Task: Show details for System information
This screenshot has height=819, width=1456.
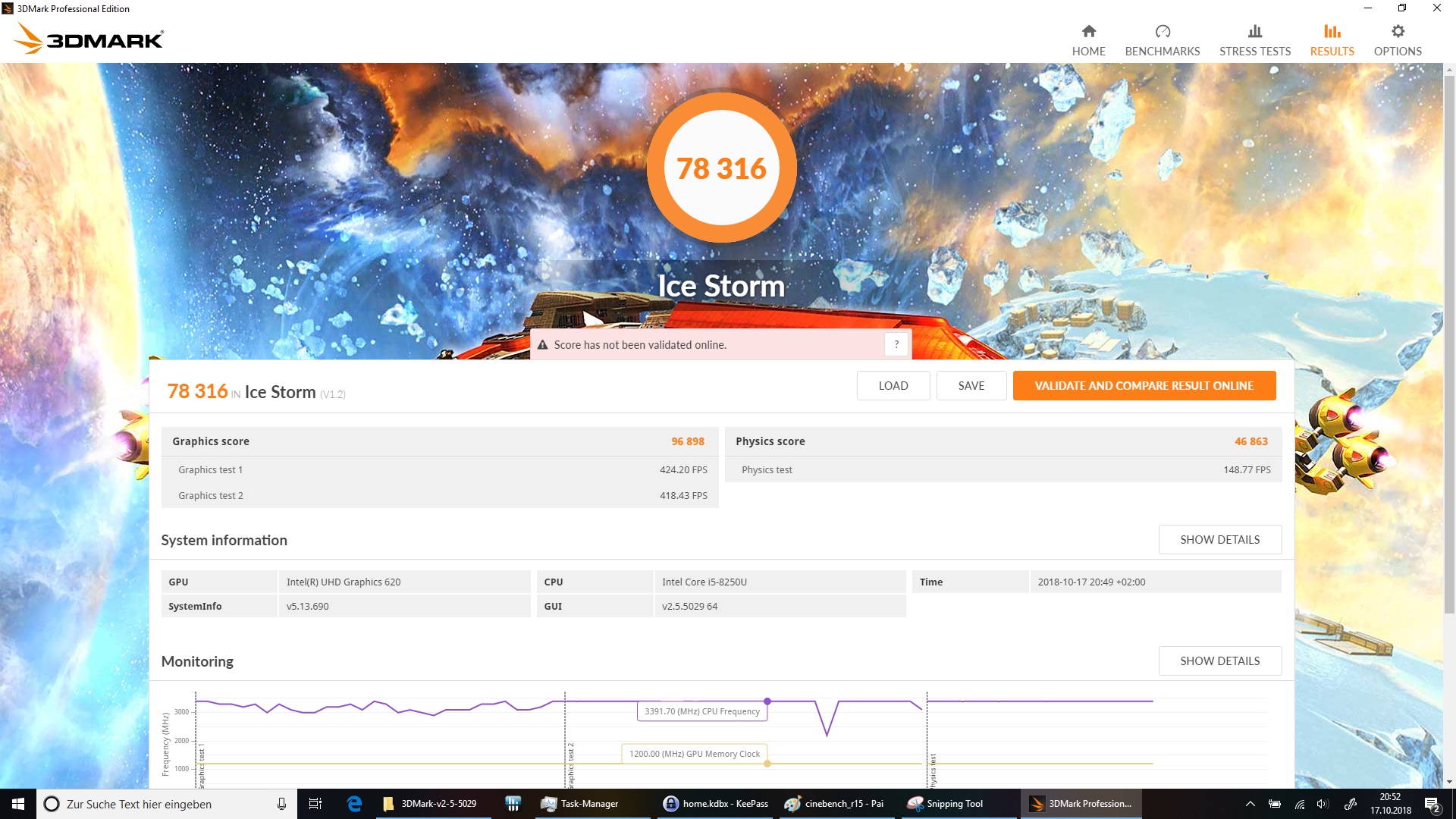Action: tap(1219, 540)
